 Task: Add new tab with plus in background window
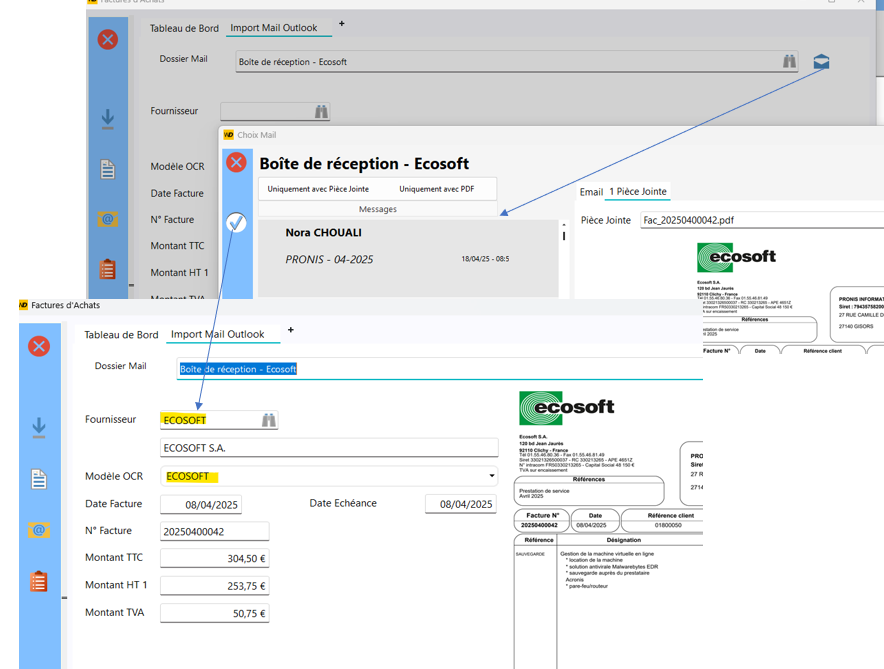pyautogui.click(x=341, y=24)
